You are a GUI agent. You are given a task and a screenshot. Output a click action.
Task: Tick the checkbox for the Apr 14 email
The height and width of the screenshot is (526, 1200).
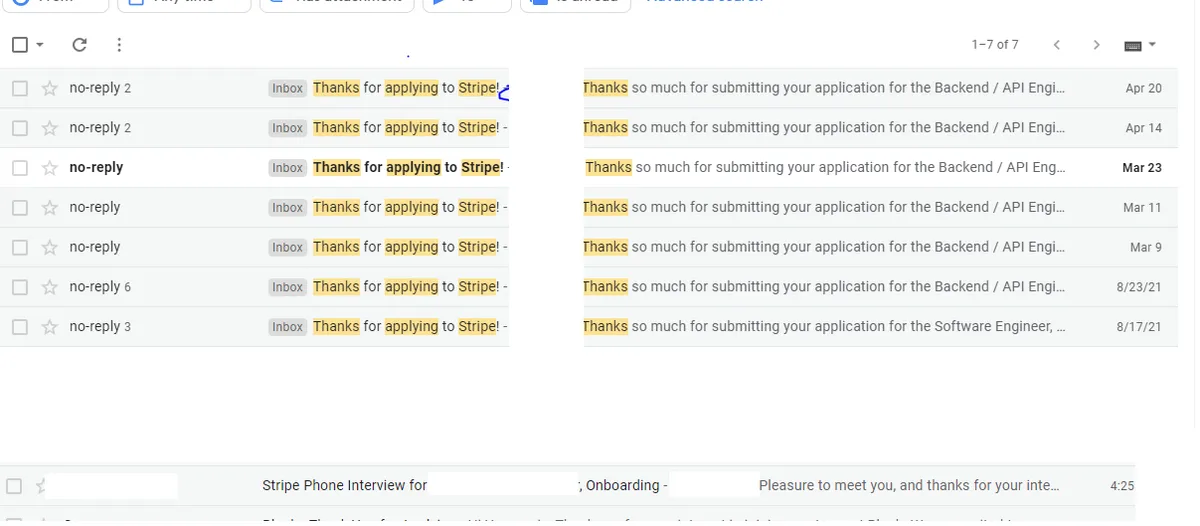click(20, 128)
